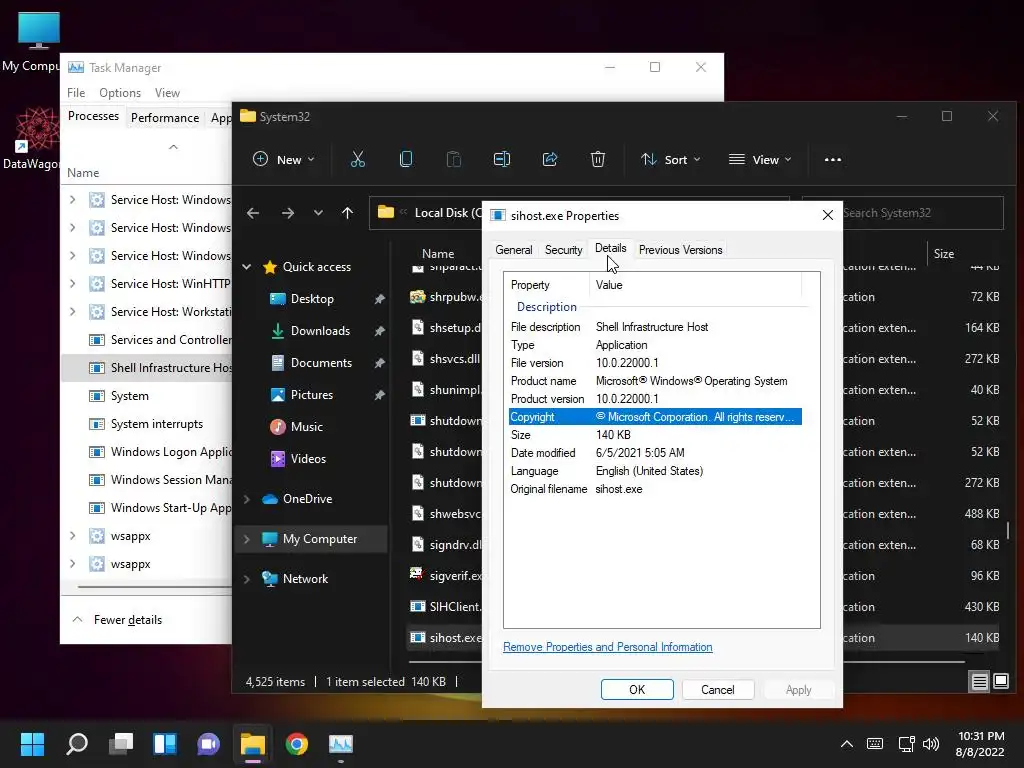Go back with Explorer back arrow
Viewport: 1024px width, 768px height.
(x=253, y=213)
